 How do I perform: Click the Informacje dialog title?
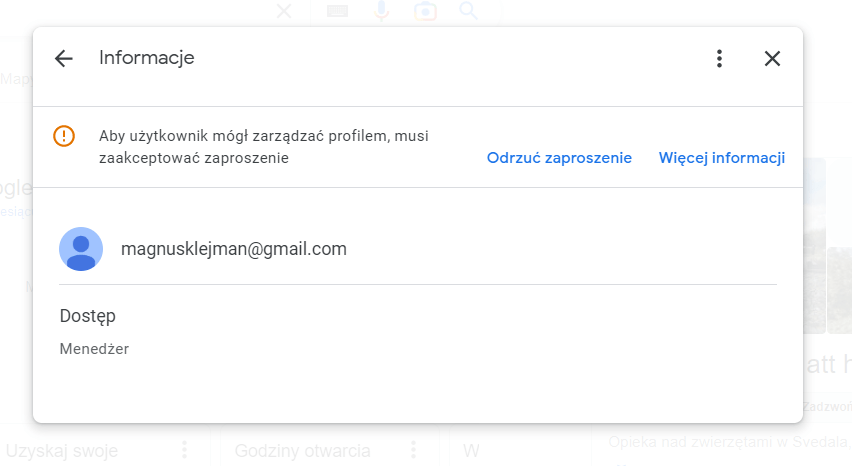point(147,58)
